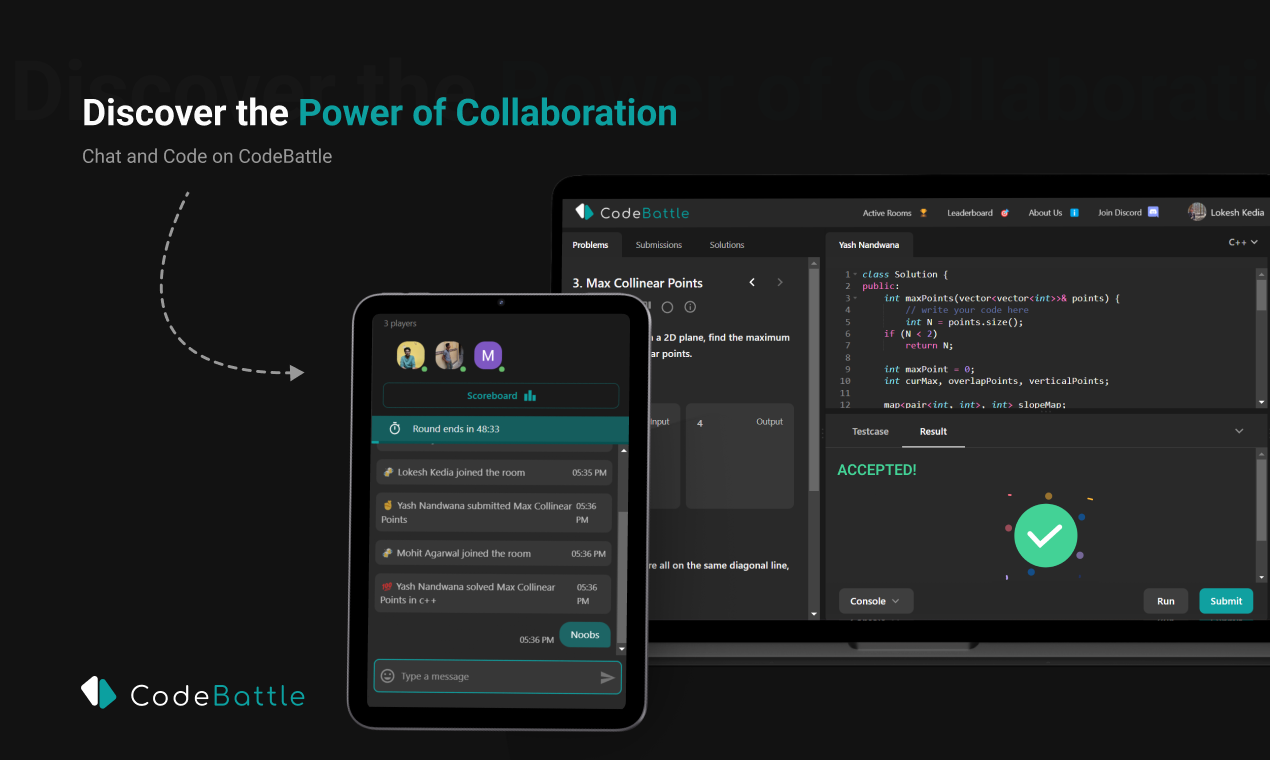Click the Yash Nandwana submitted Max Collinear message

point(493,513)
